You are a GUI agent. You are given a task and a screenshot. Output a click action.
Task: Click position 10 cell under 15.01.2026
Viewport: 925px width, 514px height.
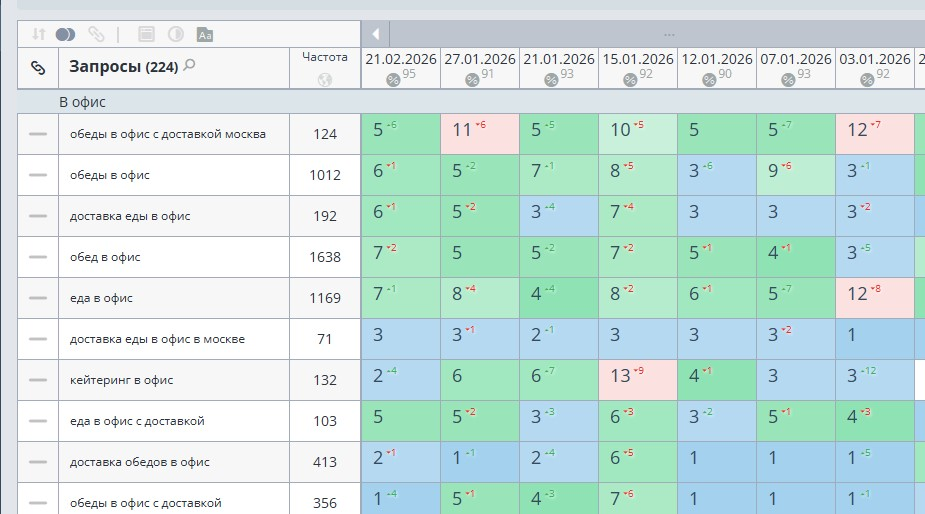click(x=638, y=134)
